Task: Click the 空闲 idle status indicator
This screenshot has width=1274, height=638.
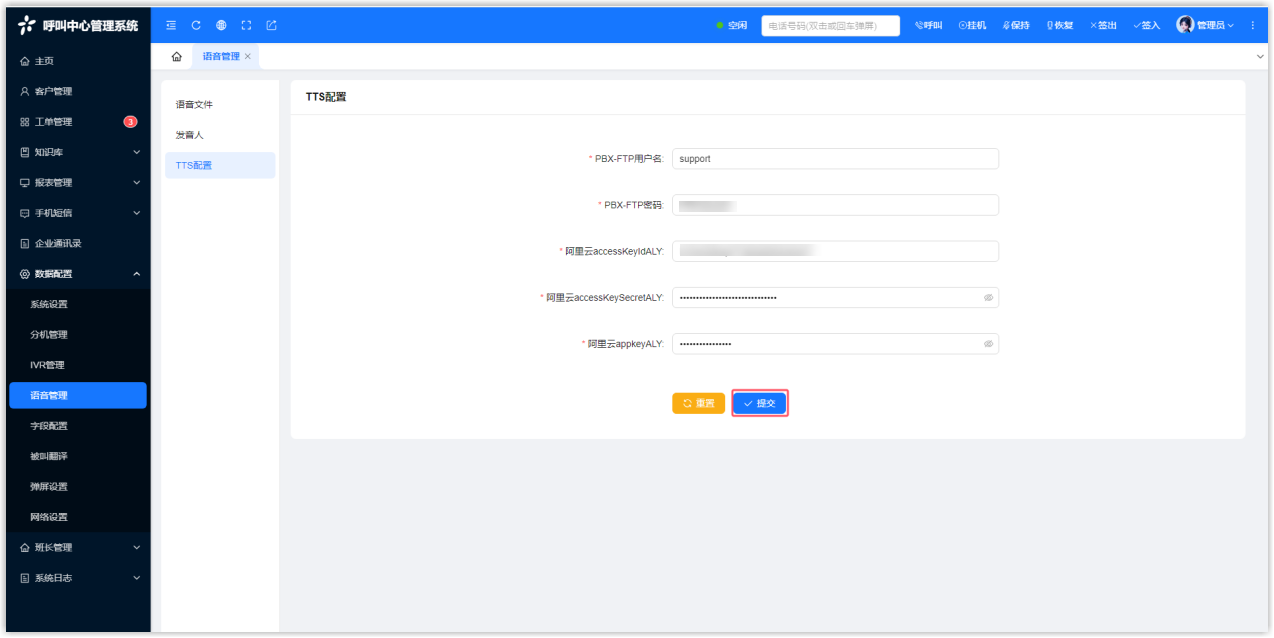Action: (731, 25)
